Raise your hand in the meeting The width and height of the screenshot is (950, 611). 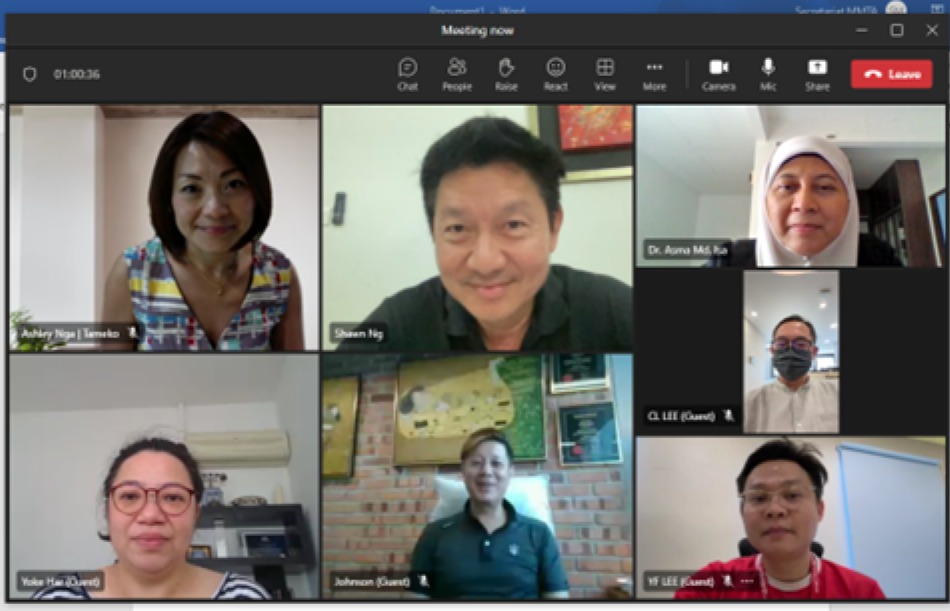pyautogui.click(x=506, y=74)
